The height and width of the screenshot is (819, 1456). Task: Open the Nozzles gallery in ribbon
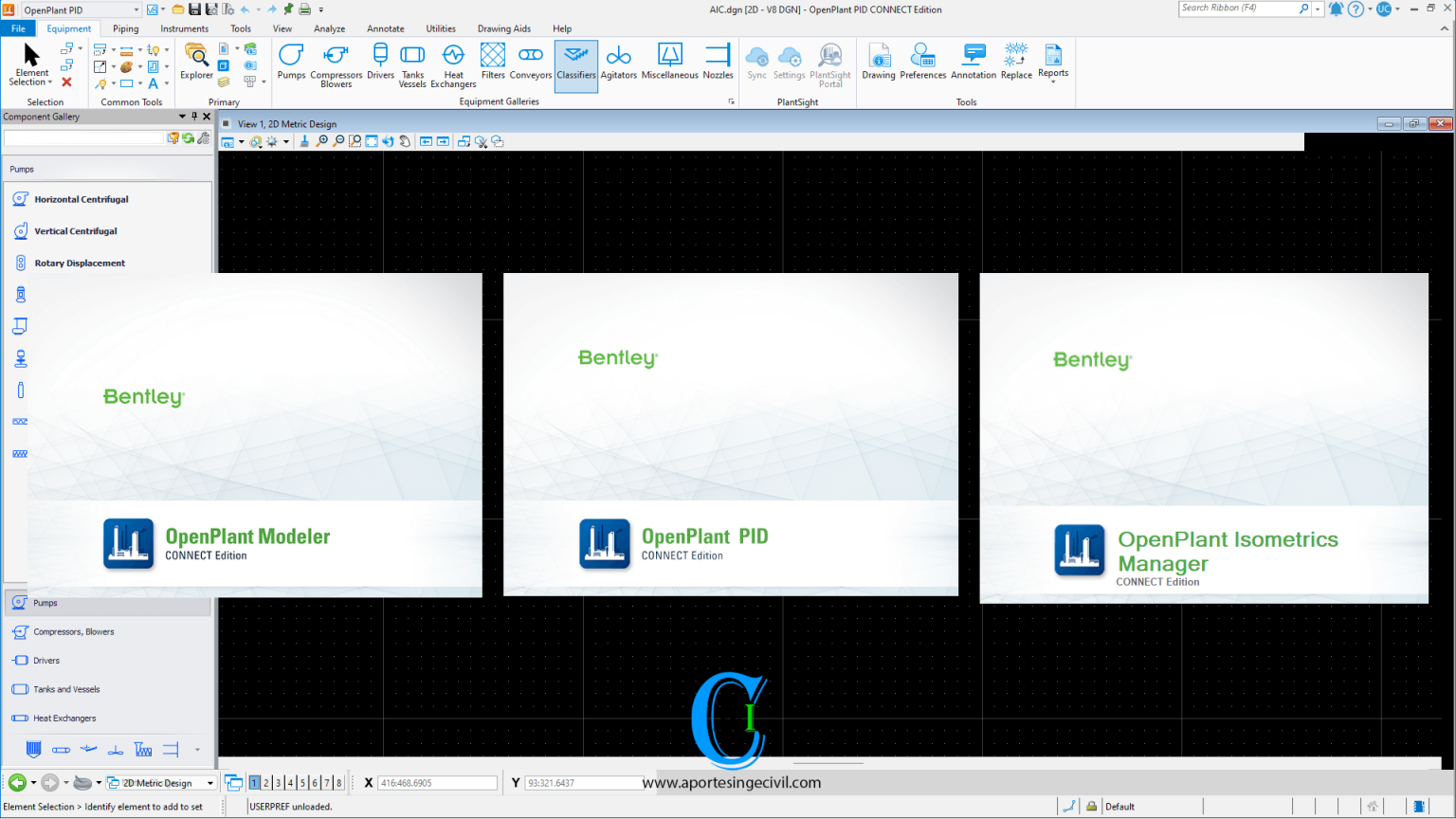(718, 63)
